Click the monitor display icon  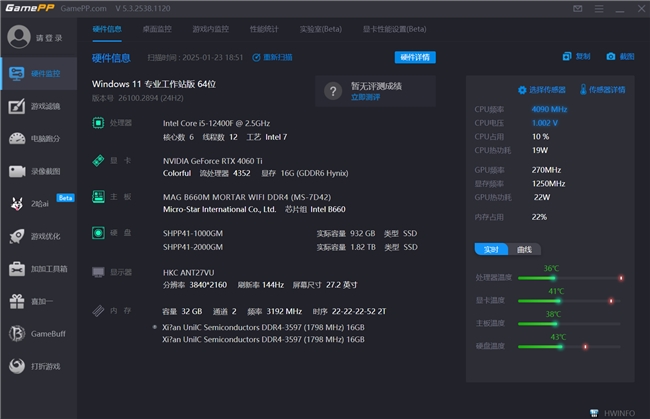click(98, 272)
